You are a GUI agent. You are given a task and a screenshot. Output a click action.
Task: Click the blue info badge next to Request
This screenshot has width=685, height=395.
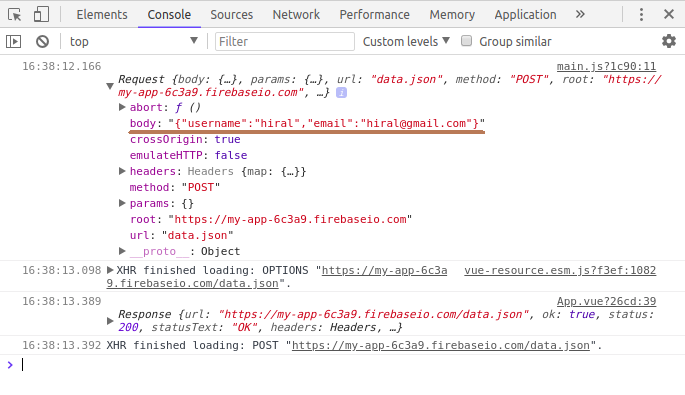click(x=341, y=93)
